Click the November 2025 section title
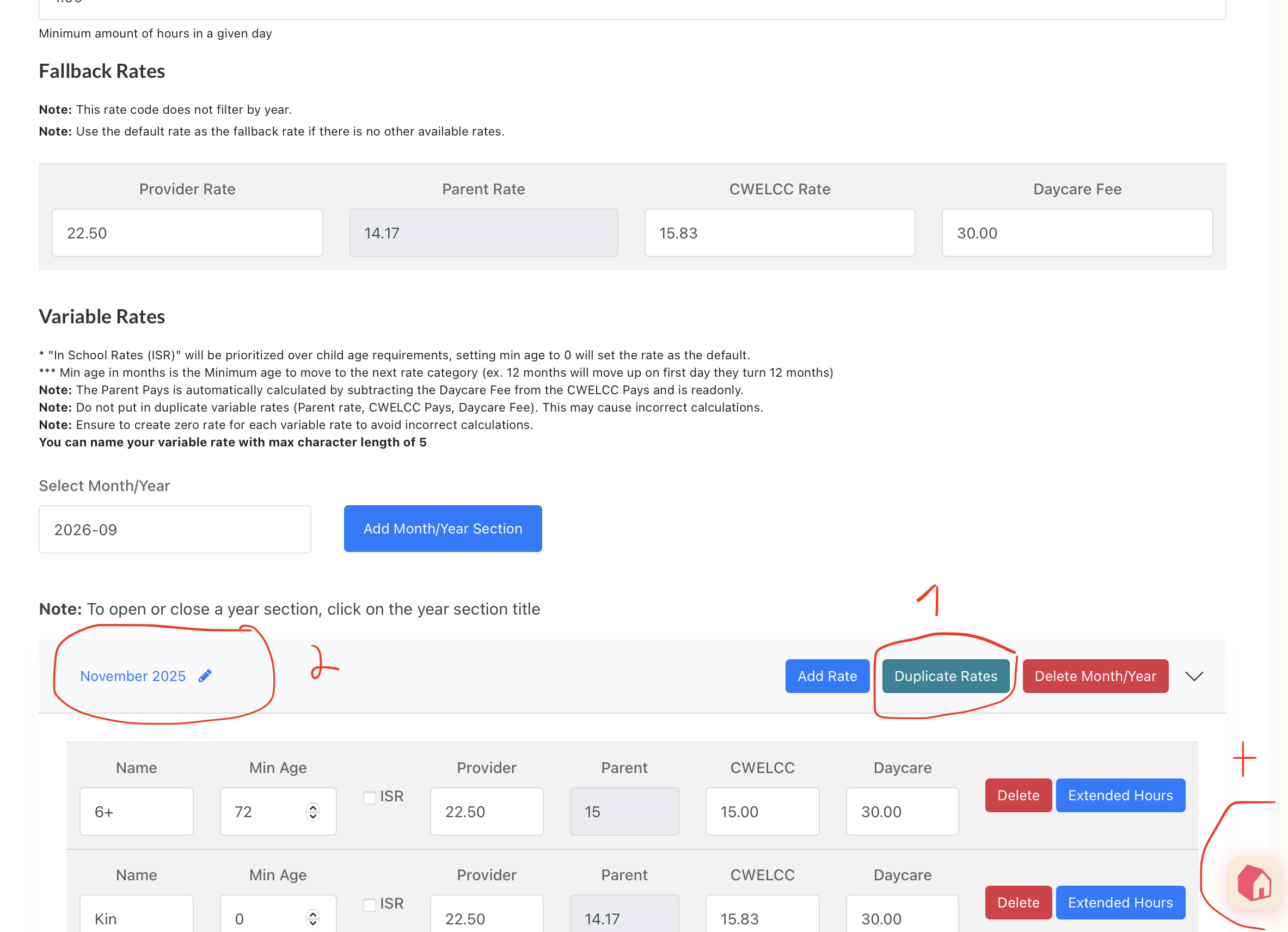 point(133,676)
